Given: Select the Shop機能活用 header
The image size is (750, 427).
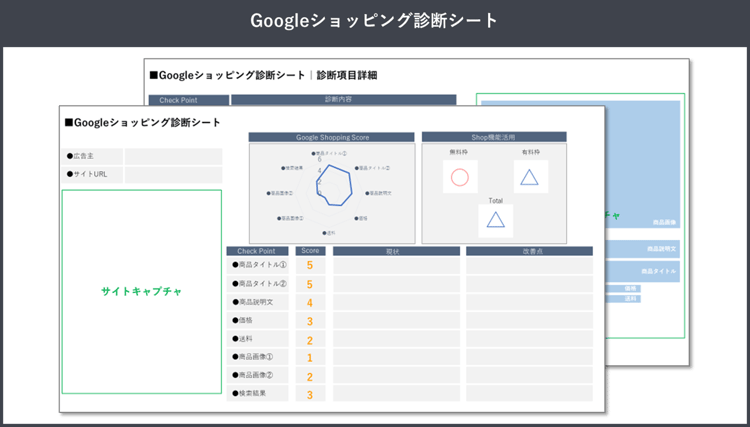Looking at the screenshot, I should point(494,137).
